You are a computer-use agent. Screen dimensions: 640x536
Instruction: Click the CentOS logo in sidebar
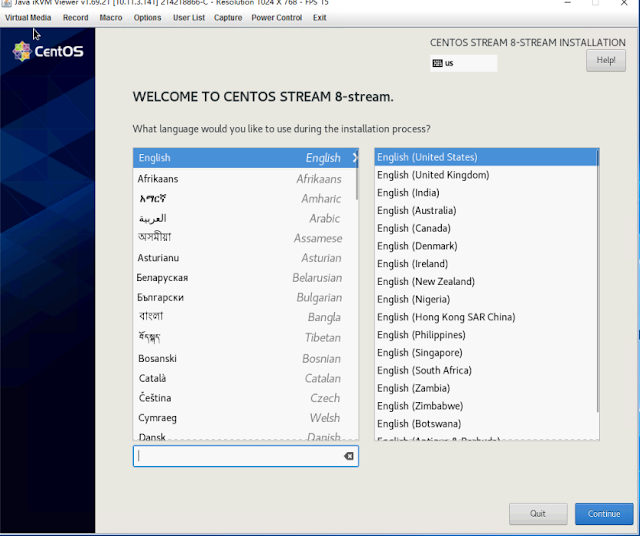(48, 51)
